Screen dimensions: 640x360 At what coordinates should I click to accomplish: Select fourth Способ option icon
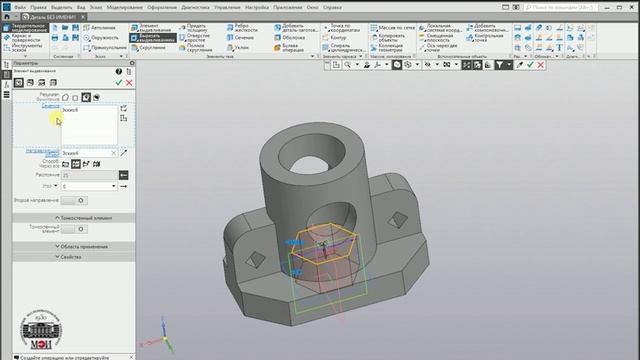click(96, 164)
